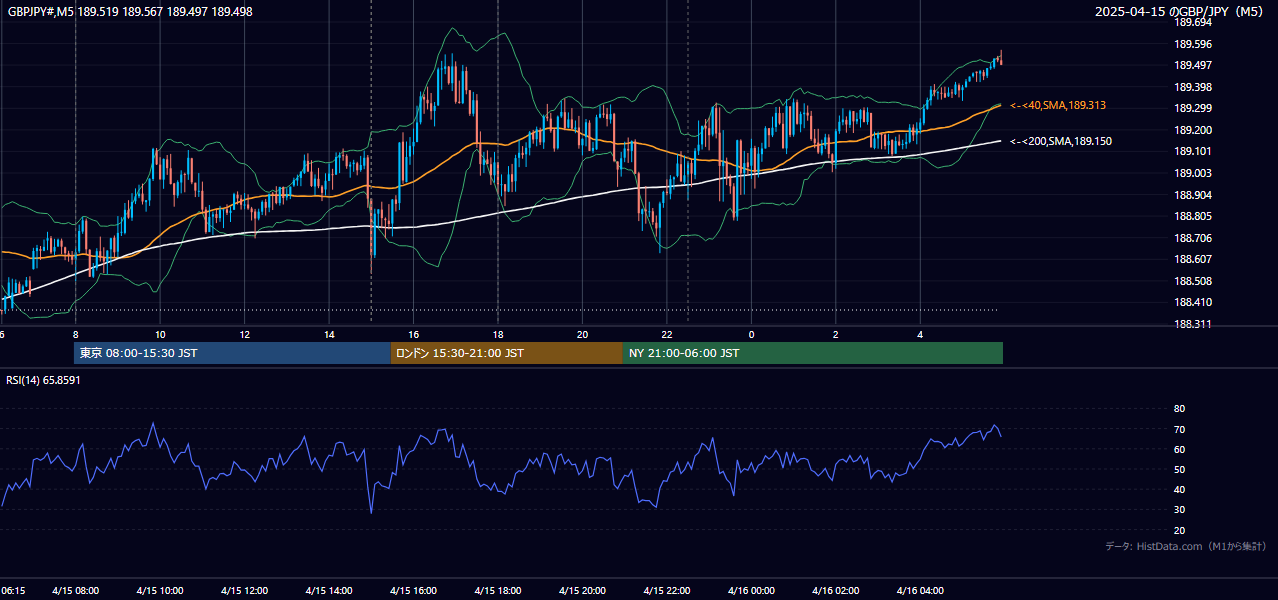This screenshot has height=600, width=1278.
Task: Click the white 200 SMA label 189.150
Action: click(x=1061, y=142)
